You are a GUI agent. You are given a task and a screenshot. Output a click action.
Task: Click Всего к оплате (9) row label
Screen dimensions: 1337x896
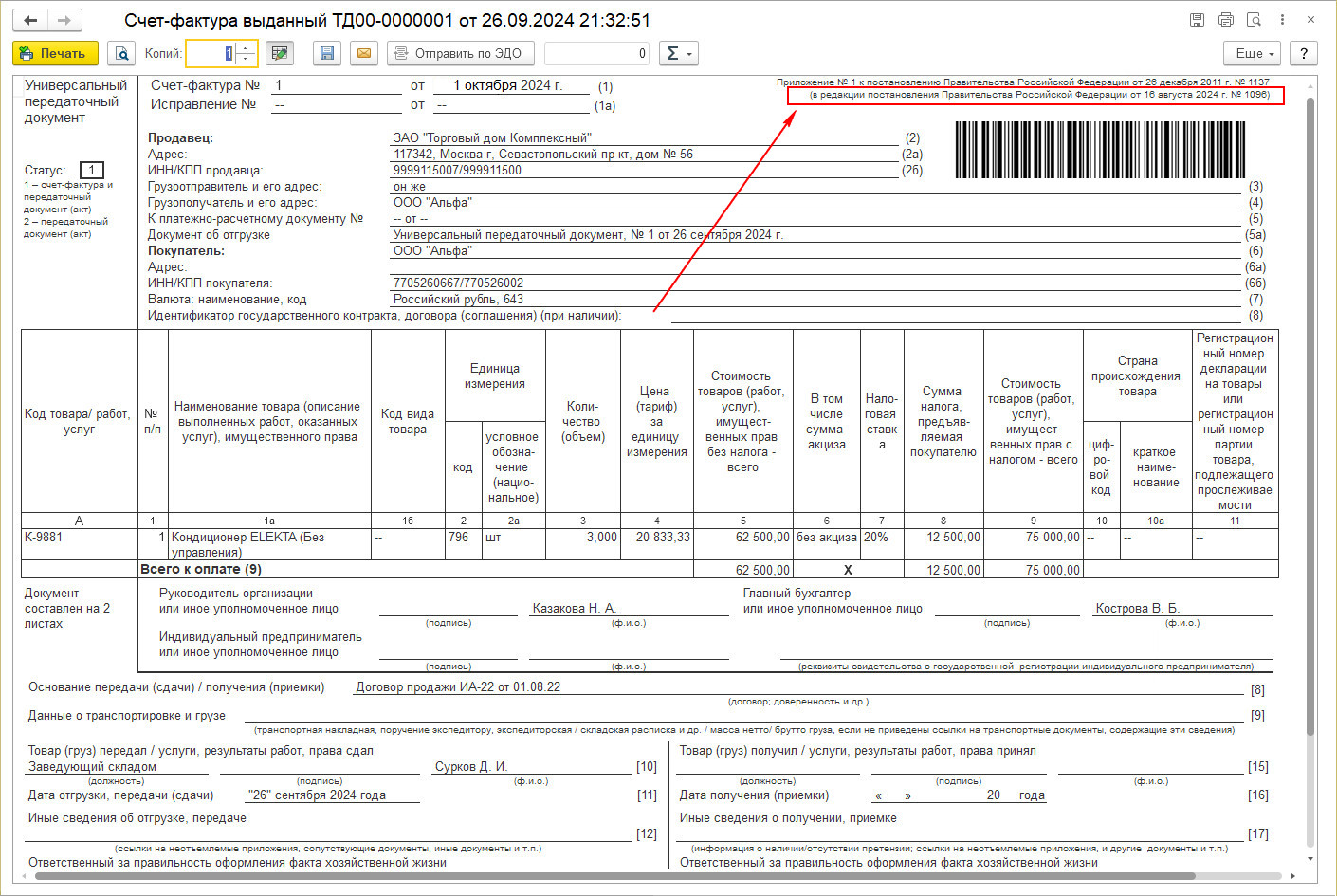point(201,570)
